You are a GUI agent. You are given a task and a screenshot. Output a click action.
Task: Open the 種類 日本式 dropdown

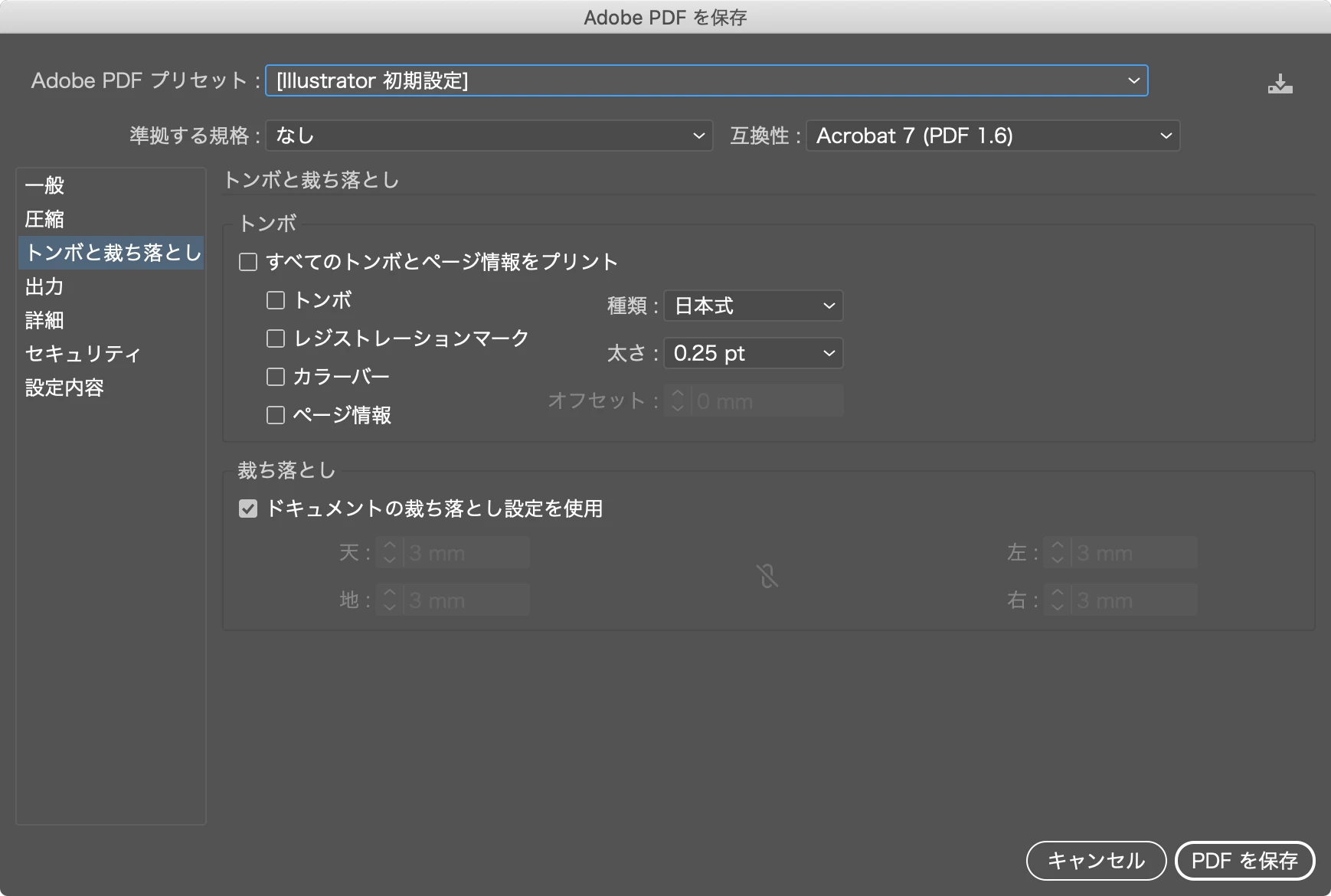(754, 306)
